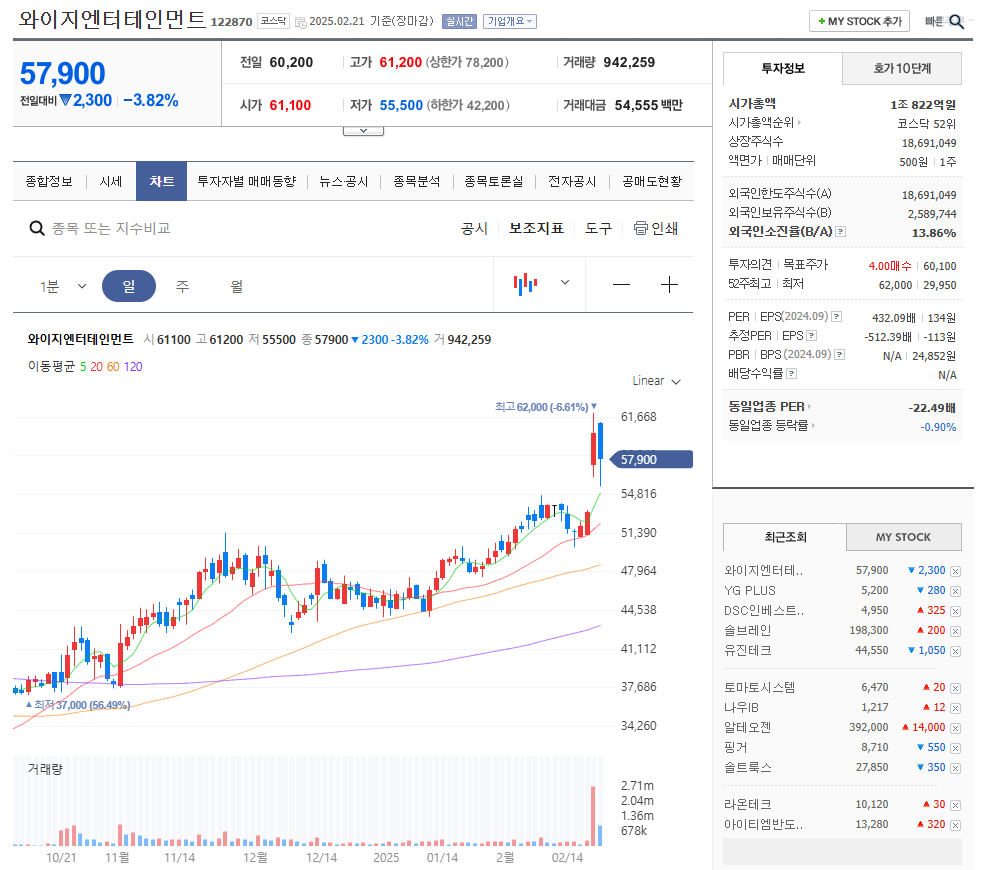Select the 이동평균 20 moving average label
Viewport: 987px width, 870px height.
[96, 367]
